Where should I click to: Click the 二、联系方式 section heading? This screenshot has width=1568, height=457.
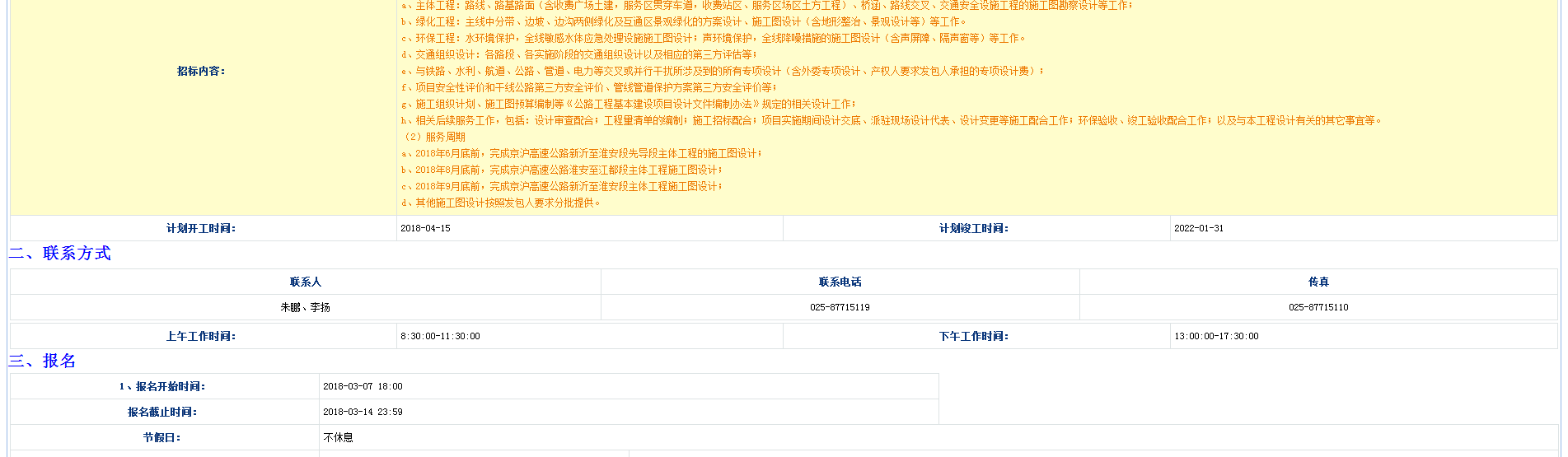coord(60,254)
